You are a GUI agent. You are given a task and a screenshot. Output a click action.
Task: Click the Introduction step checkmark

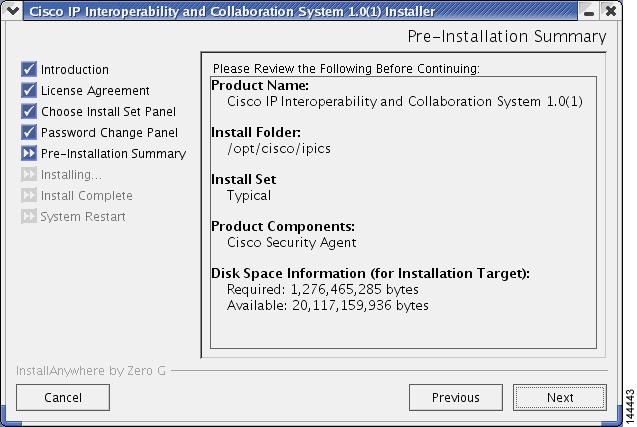29,70
